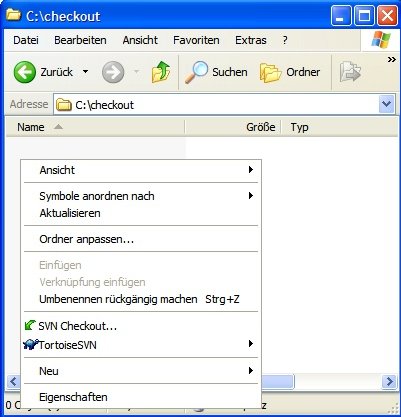401x417 pixels.
Task: Open Suchen magnifier search tool
Action: (196, 72)
